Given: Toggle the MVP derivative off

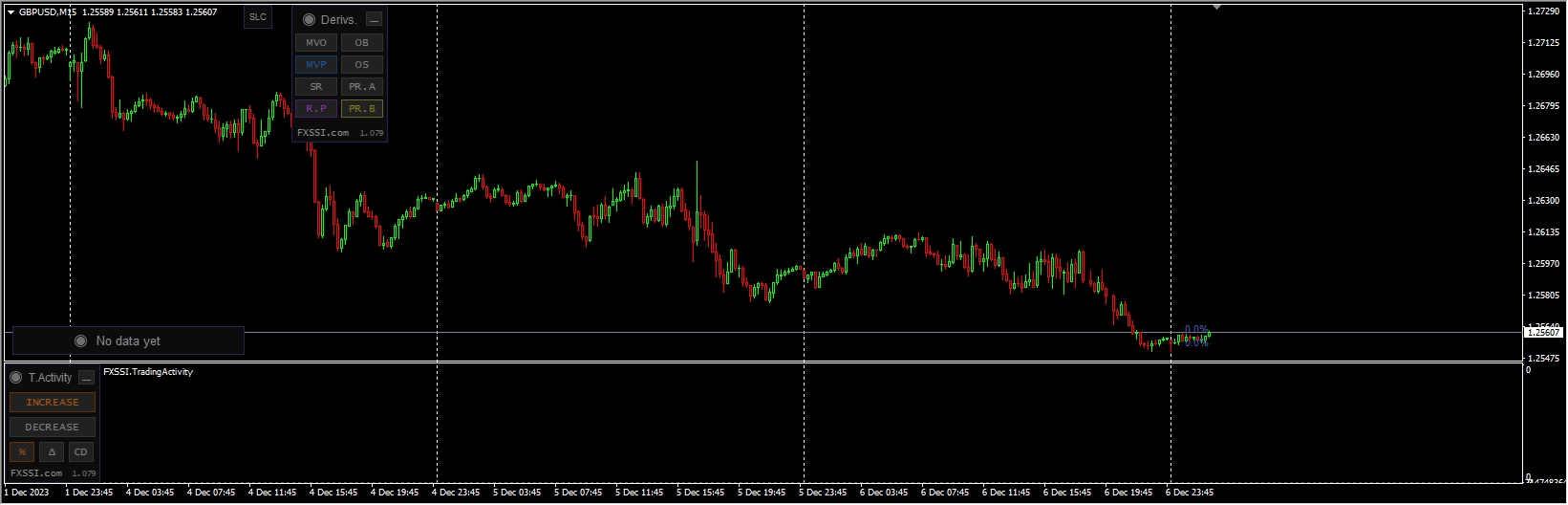Looking at the screenshot, I should click(316, 65).
